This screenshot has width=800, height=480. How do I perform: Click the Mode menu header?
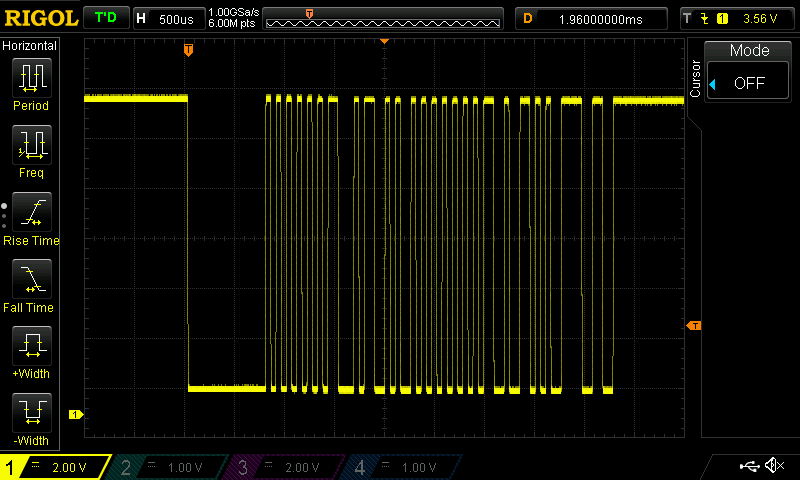pyautogui.click(x=749, y=50)
